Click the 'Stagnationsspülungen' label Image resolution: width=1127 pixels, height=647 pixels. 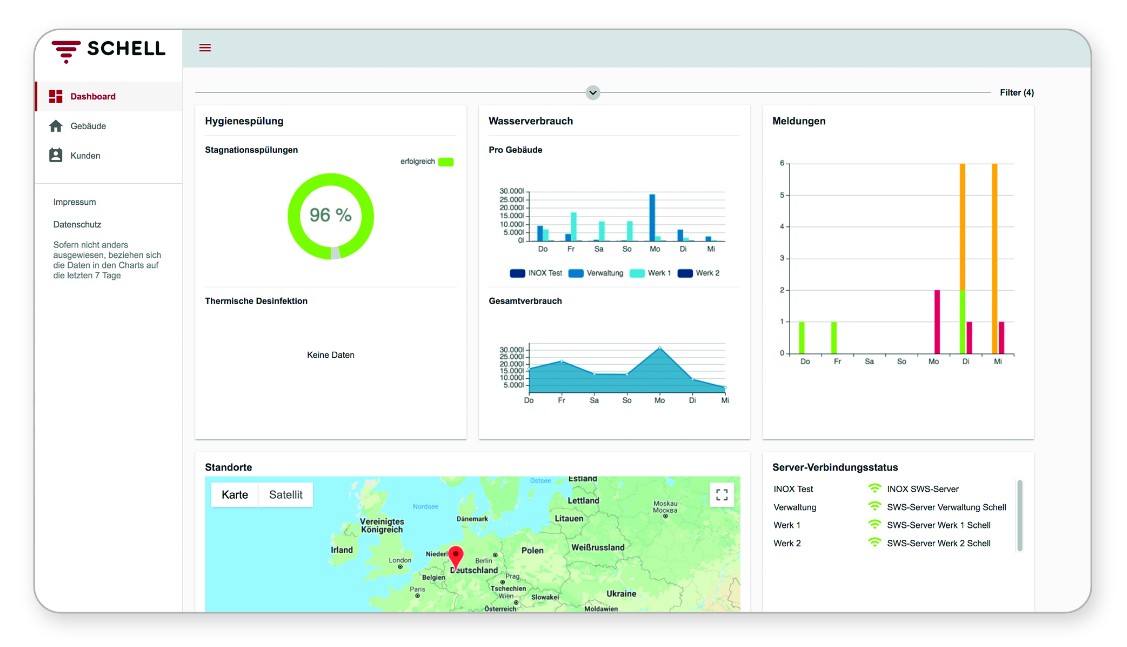(252, 150)
